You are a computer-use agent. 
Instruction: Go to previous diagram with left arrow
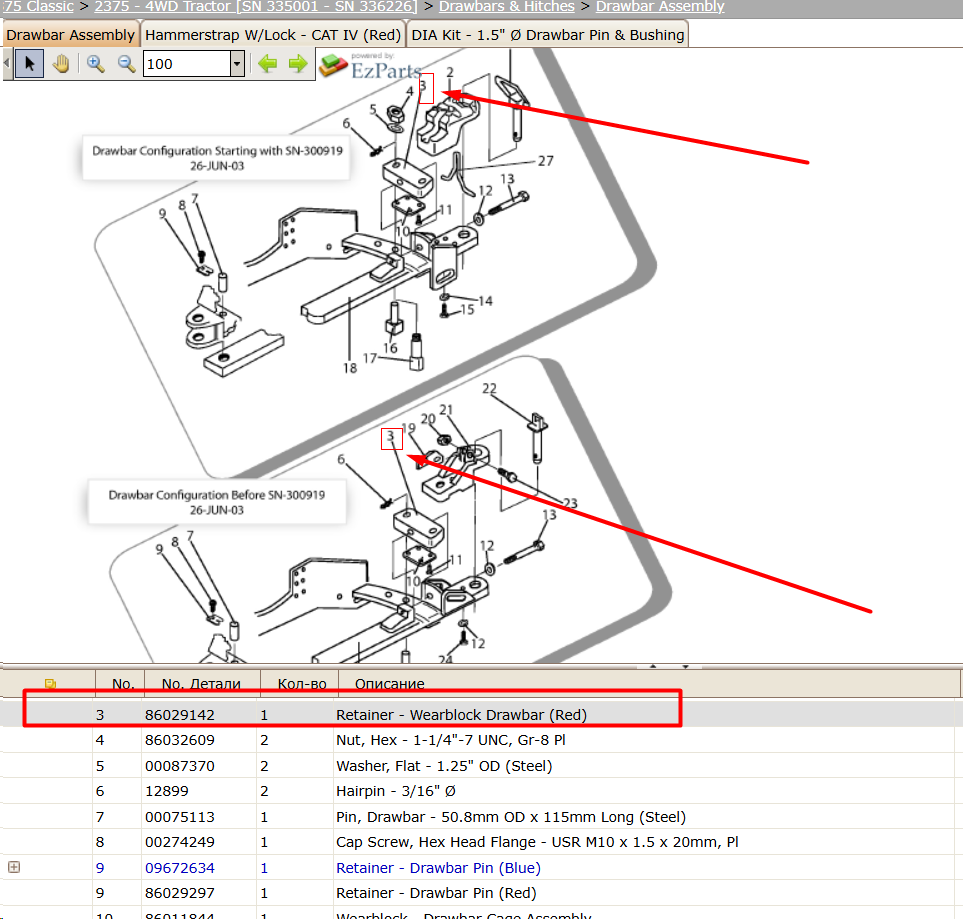[267, 64]
